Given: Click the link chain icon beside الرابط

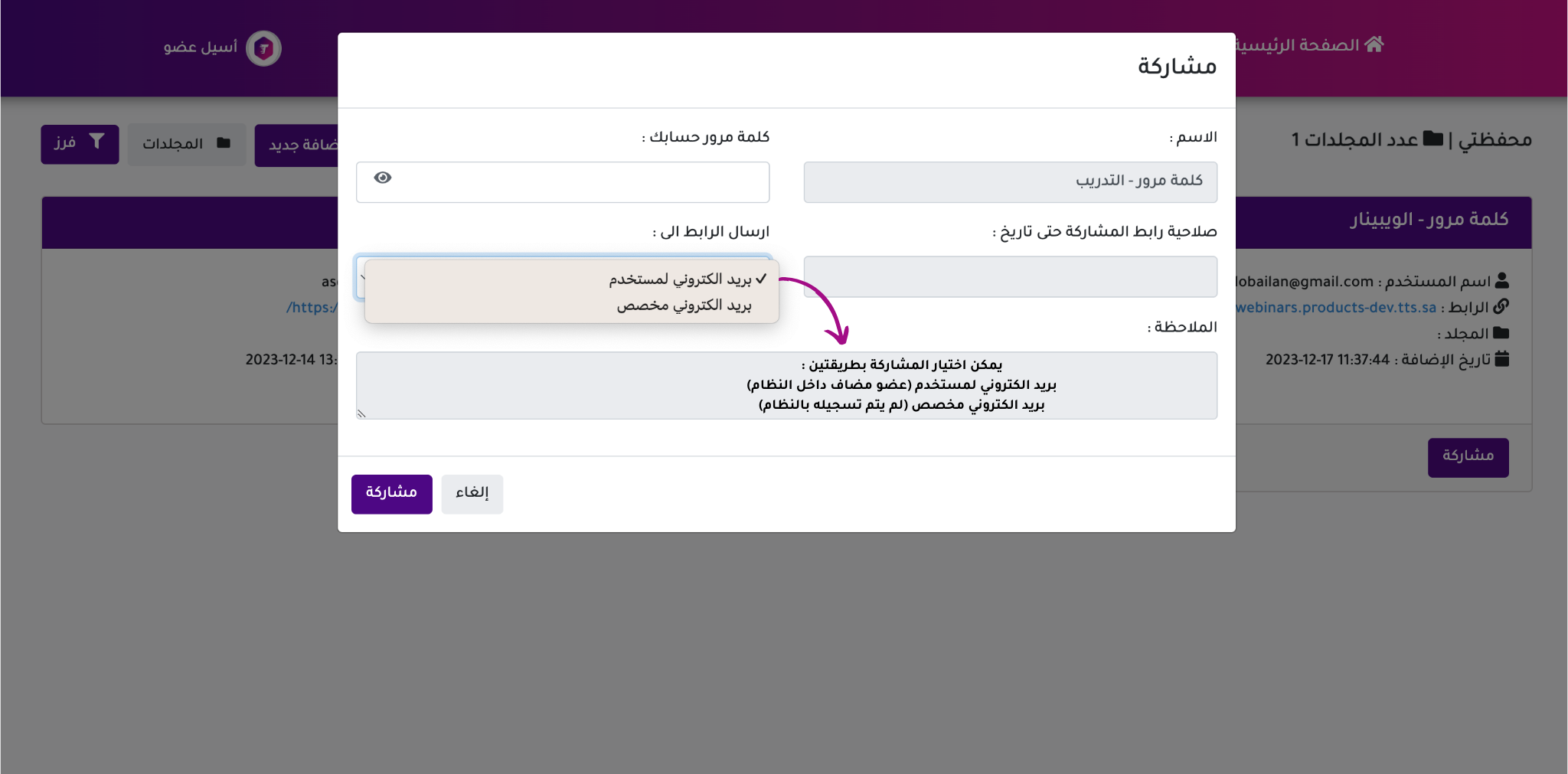Looking at the screenshot, I should tap(1501, 306).
